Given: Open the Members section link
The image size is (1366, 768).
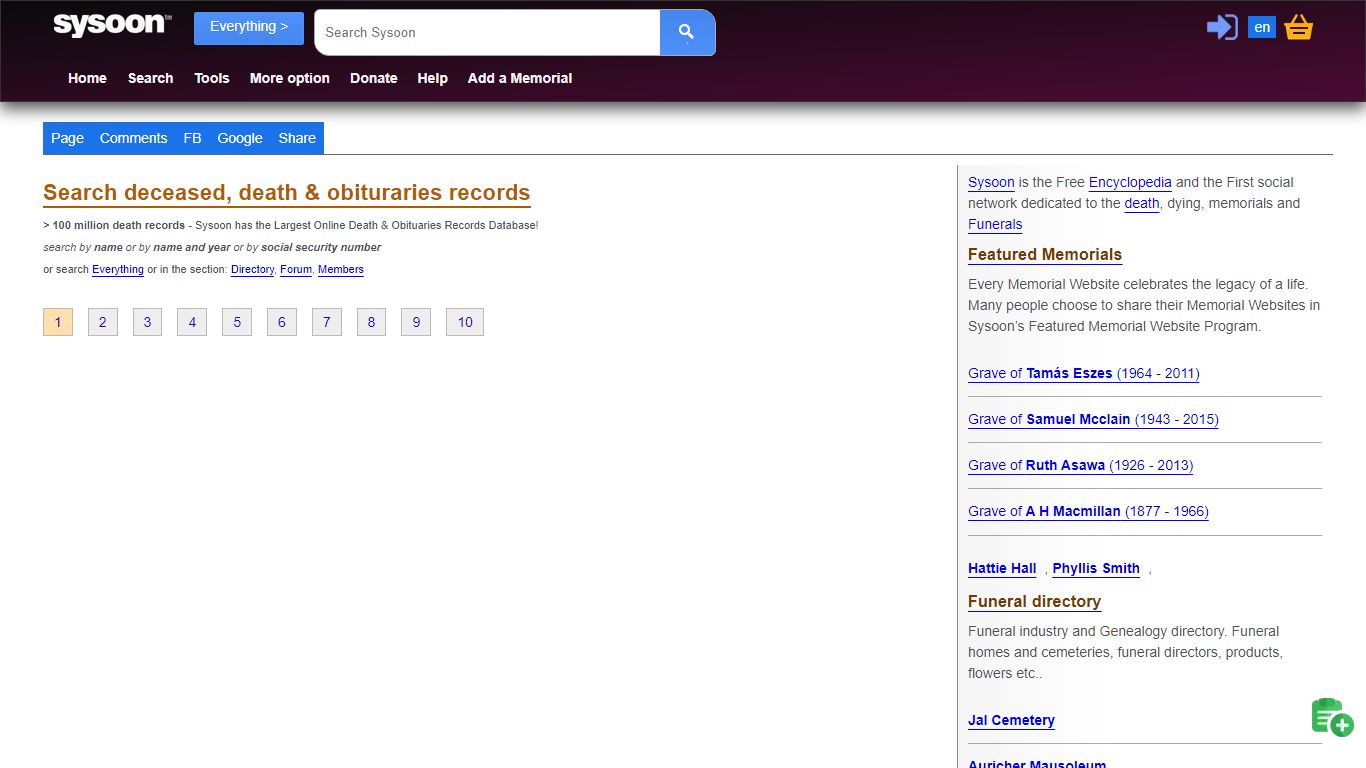Looking at the screenshot, I should pyautogui.click(x=341, y=269).
